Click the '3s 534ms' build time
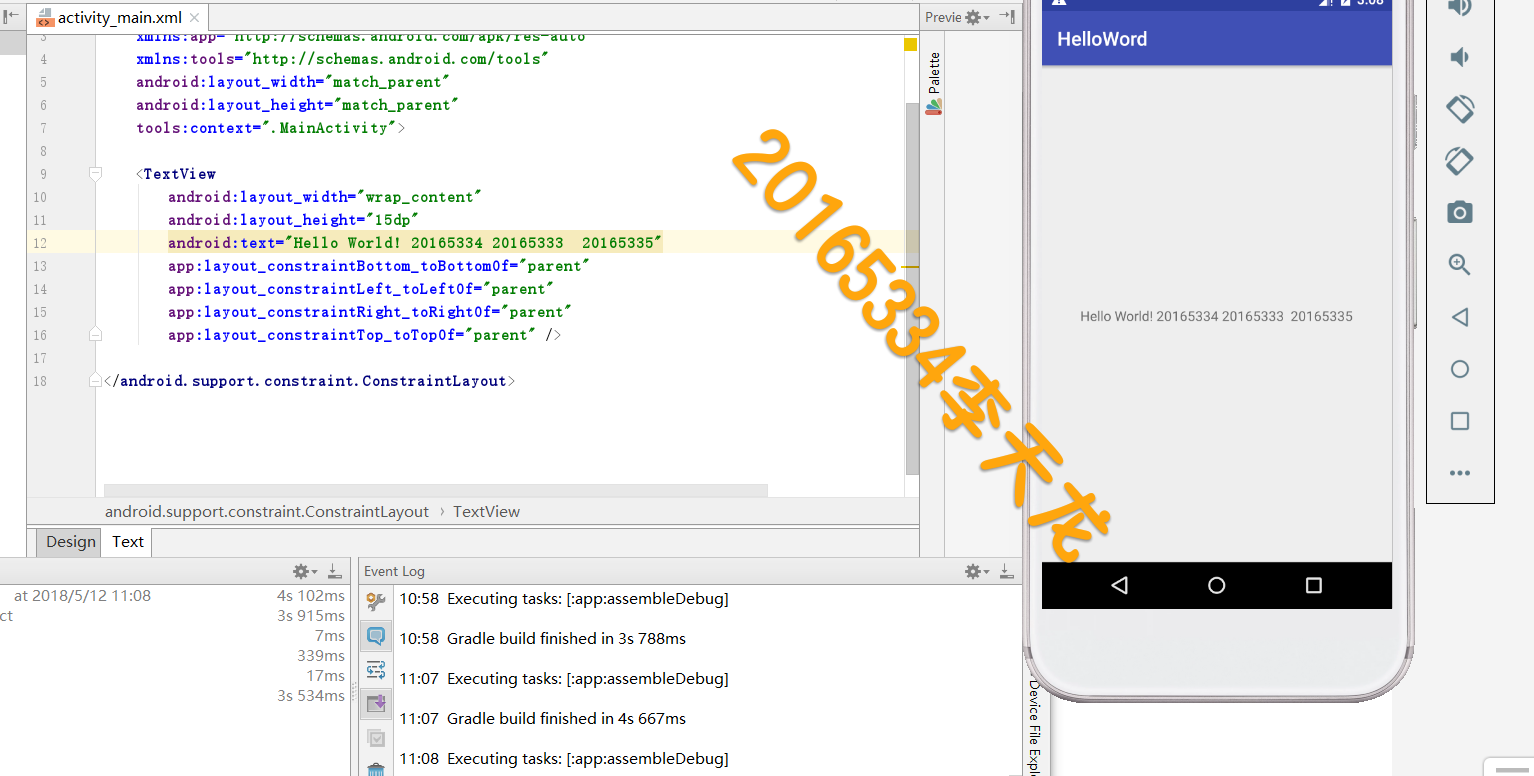This screenshot has width=1534, height=776. 311,695
